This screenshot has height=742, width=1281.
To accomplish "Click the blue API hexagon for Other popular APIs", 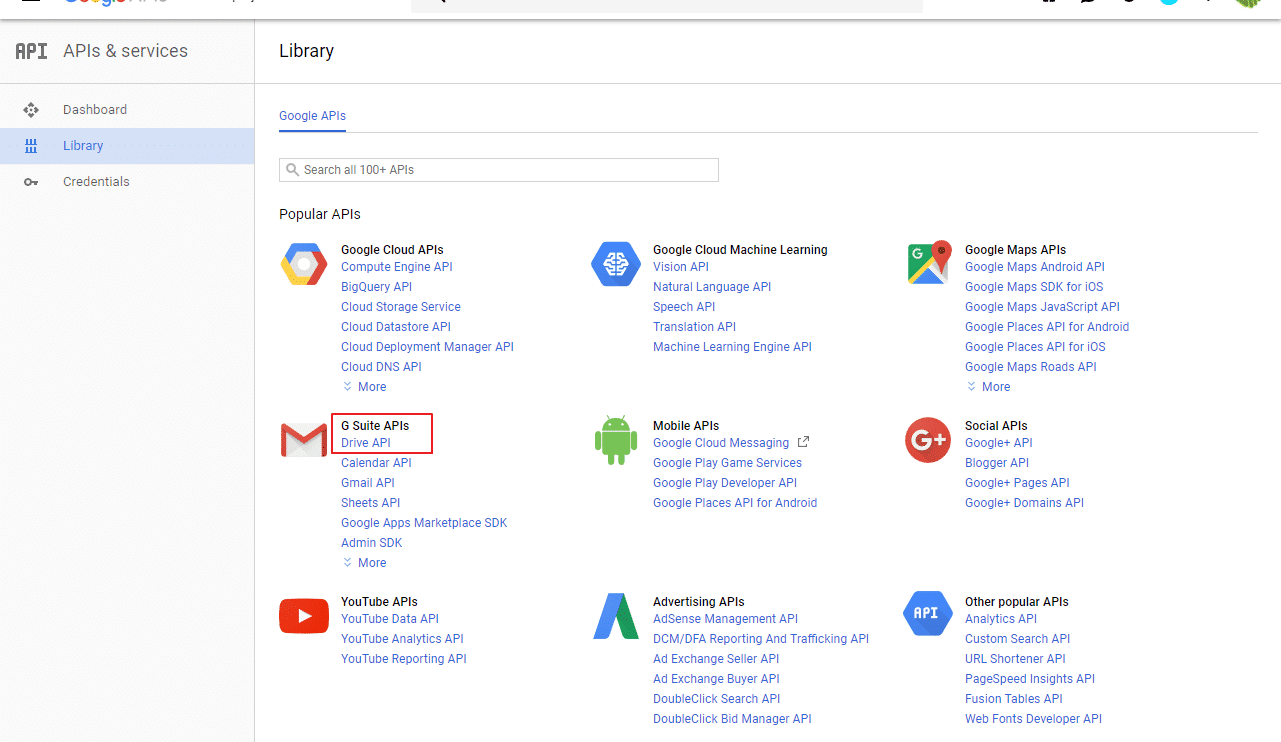I will (927, 613).
